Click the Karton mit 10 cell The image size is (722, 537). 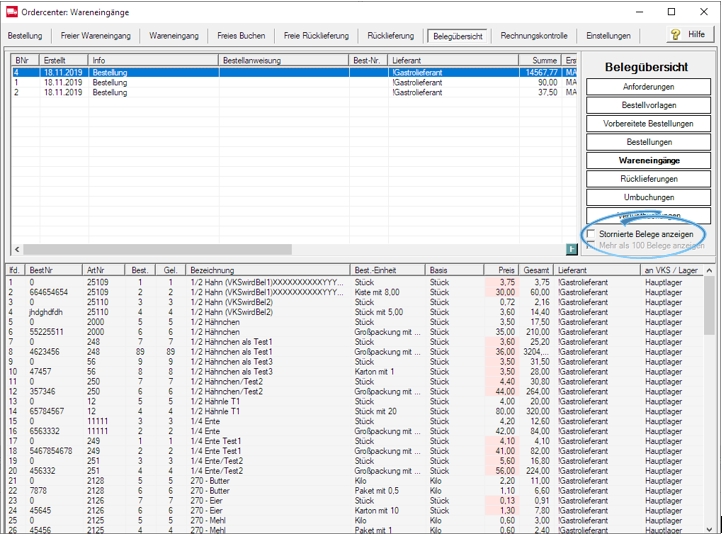pos(377,510)
